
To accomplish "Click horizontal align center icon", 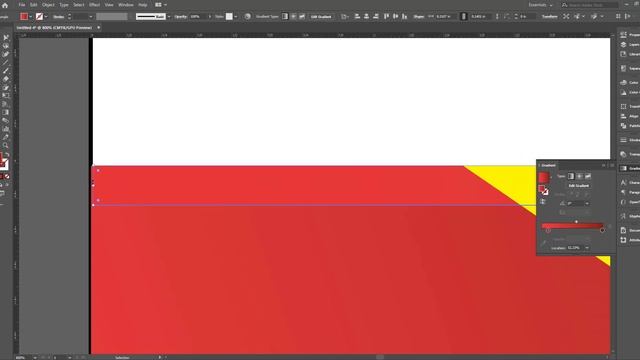I will [x=367, y=17].
